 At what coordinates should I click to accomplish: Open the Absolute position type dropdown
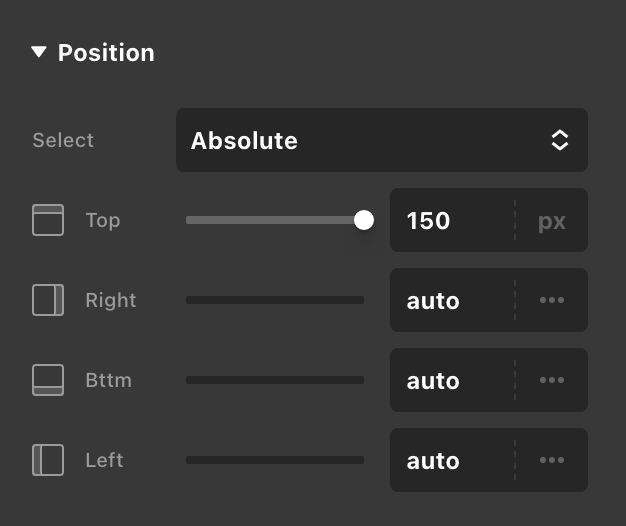(x=381, y=140)
